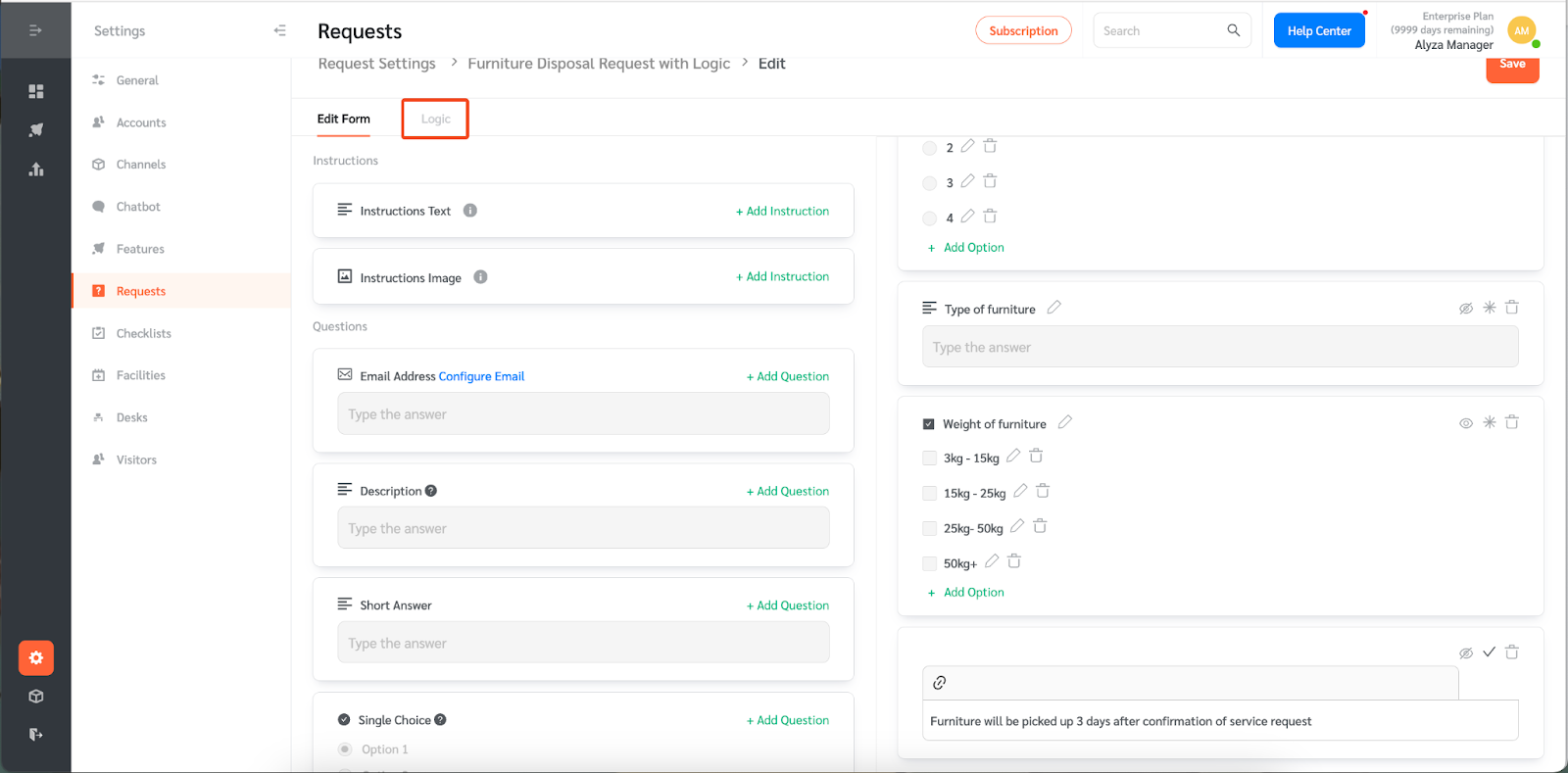This screenshot has width=1568, height=773.
Task: Add Instruction for Instructions Text
Action: pyautogui.click(x=782, y=211)
